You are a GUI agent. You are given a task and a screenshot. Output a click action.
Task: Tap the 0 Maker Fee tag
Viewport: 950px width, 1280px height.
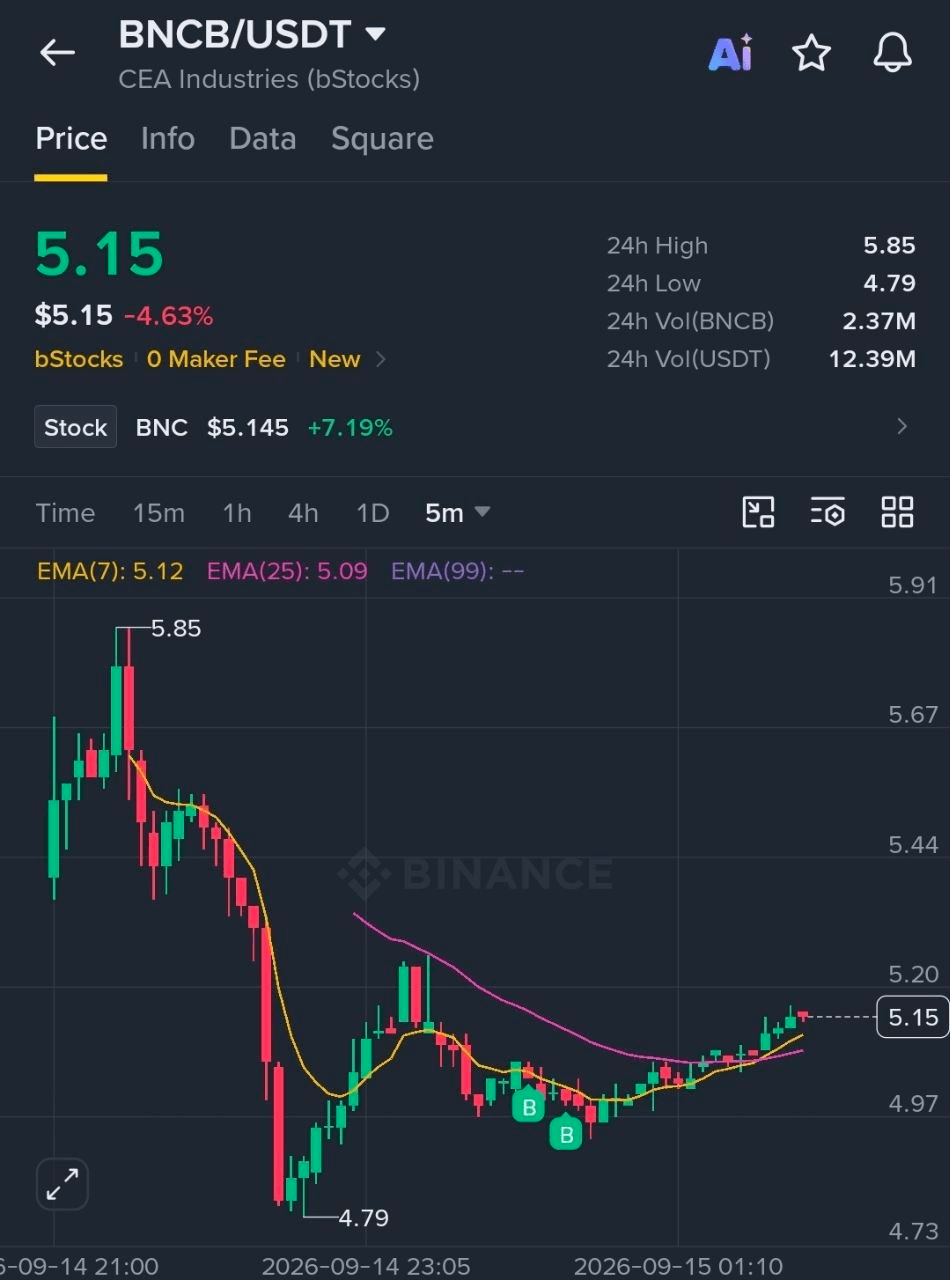tap(216, 359)
